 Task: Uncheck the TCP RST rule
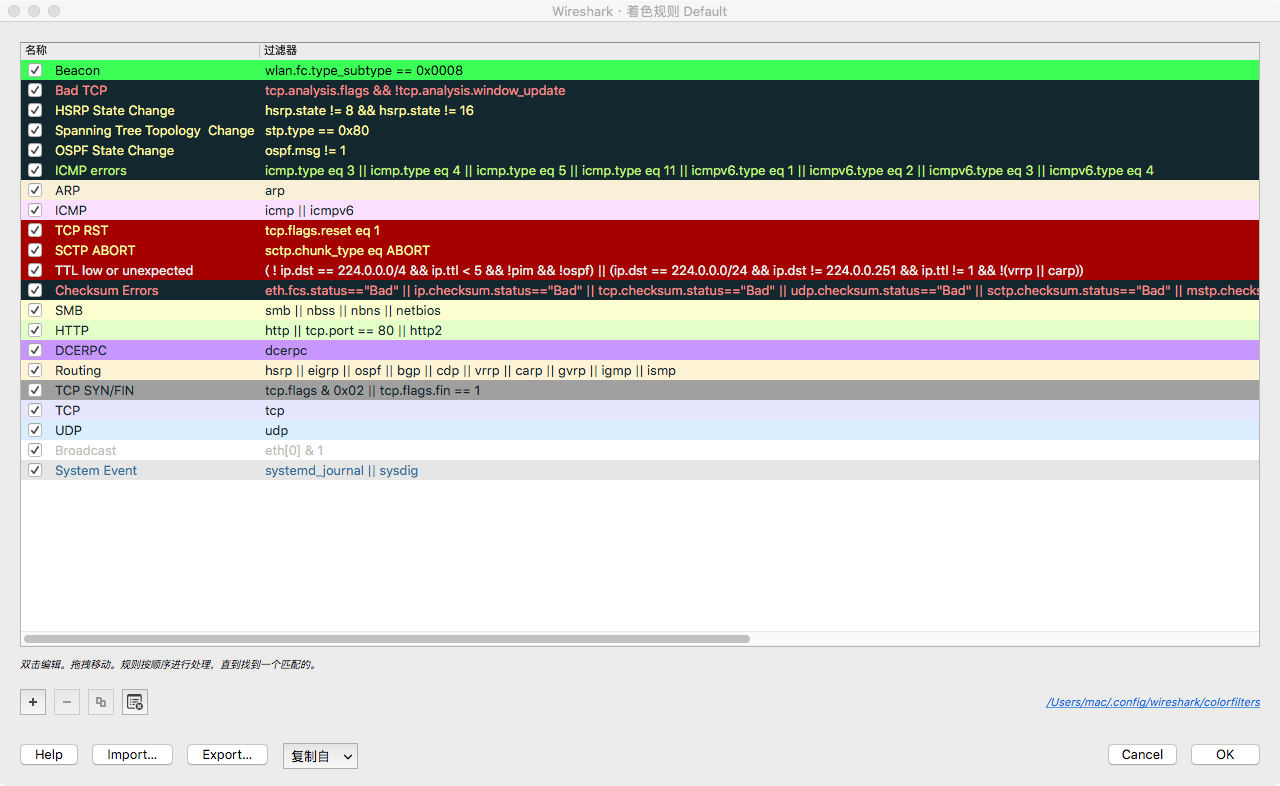(35, 231)
